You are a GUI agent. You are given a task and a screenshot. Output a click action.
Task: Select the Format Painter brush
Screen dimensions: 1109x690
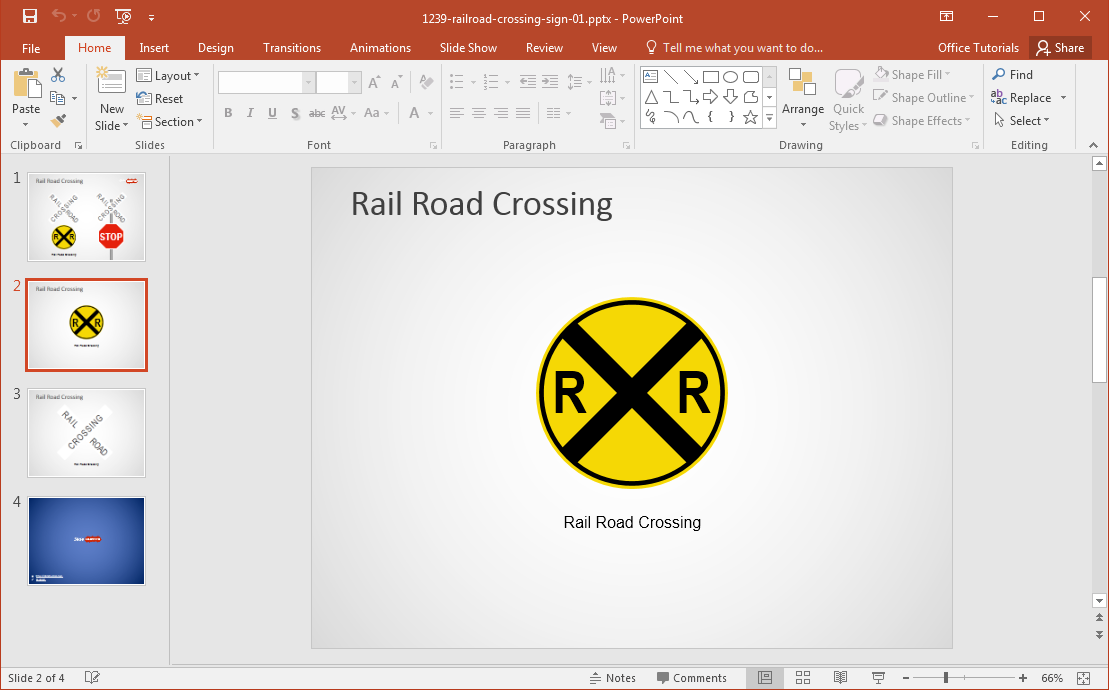click(58, 121)
